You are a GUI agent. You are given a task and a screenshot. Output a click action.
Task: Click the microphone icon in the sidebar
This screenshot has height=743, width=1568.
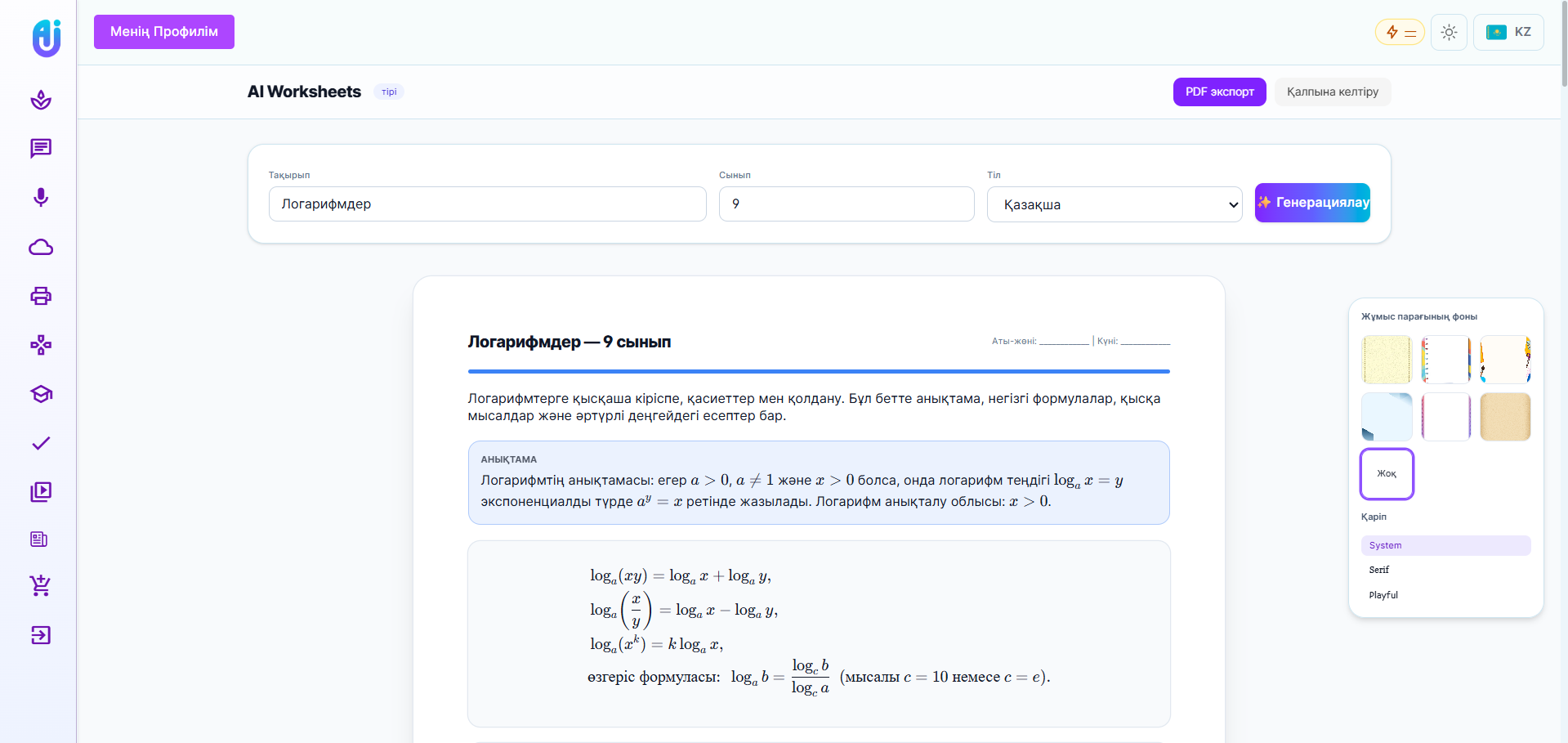pyautogui.click(x=41, y=198)
